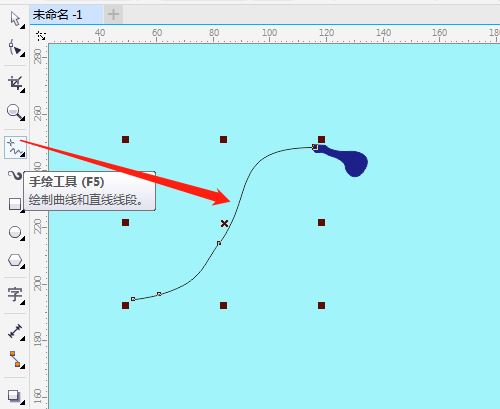
Task: Click the ruler origin corner icon
Action: pos(41,36)
